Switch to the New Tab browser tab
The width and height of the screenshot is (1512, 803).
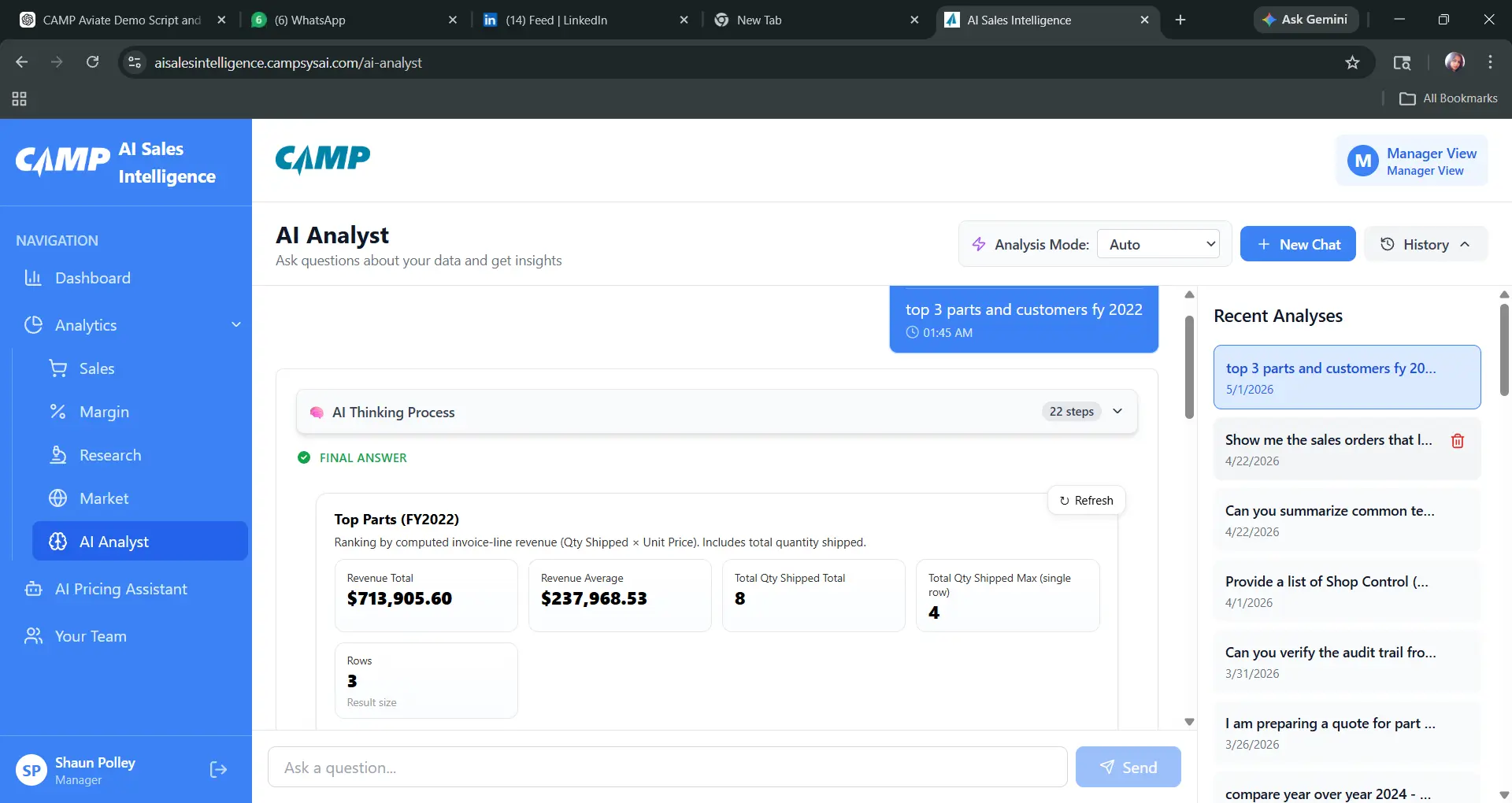[817, 20]
